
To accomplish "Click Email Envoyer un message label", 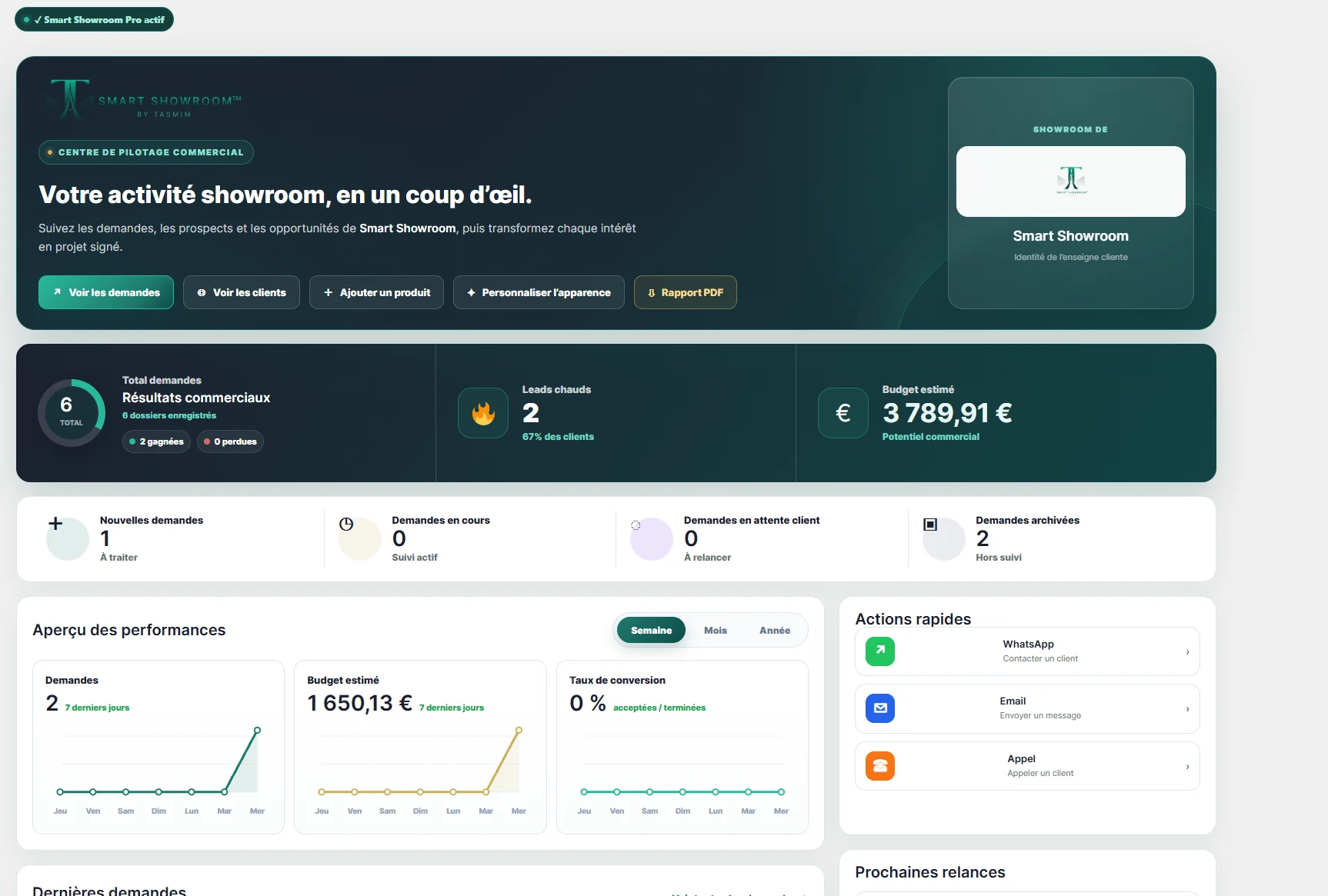I will click(1040, 708).
